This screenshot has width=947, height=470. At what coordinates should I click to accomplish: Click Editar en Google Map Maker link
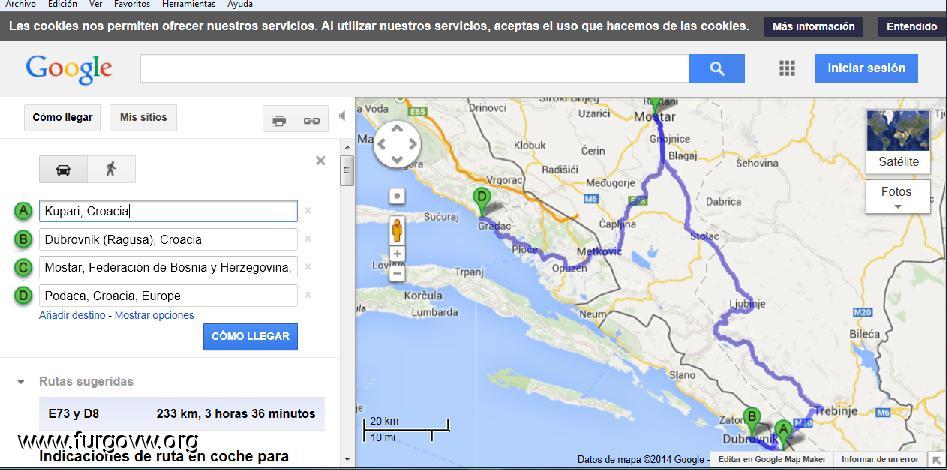[772, 460]
